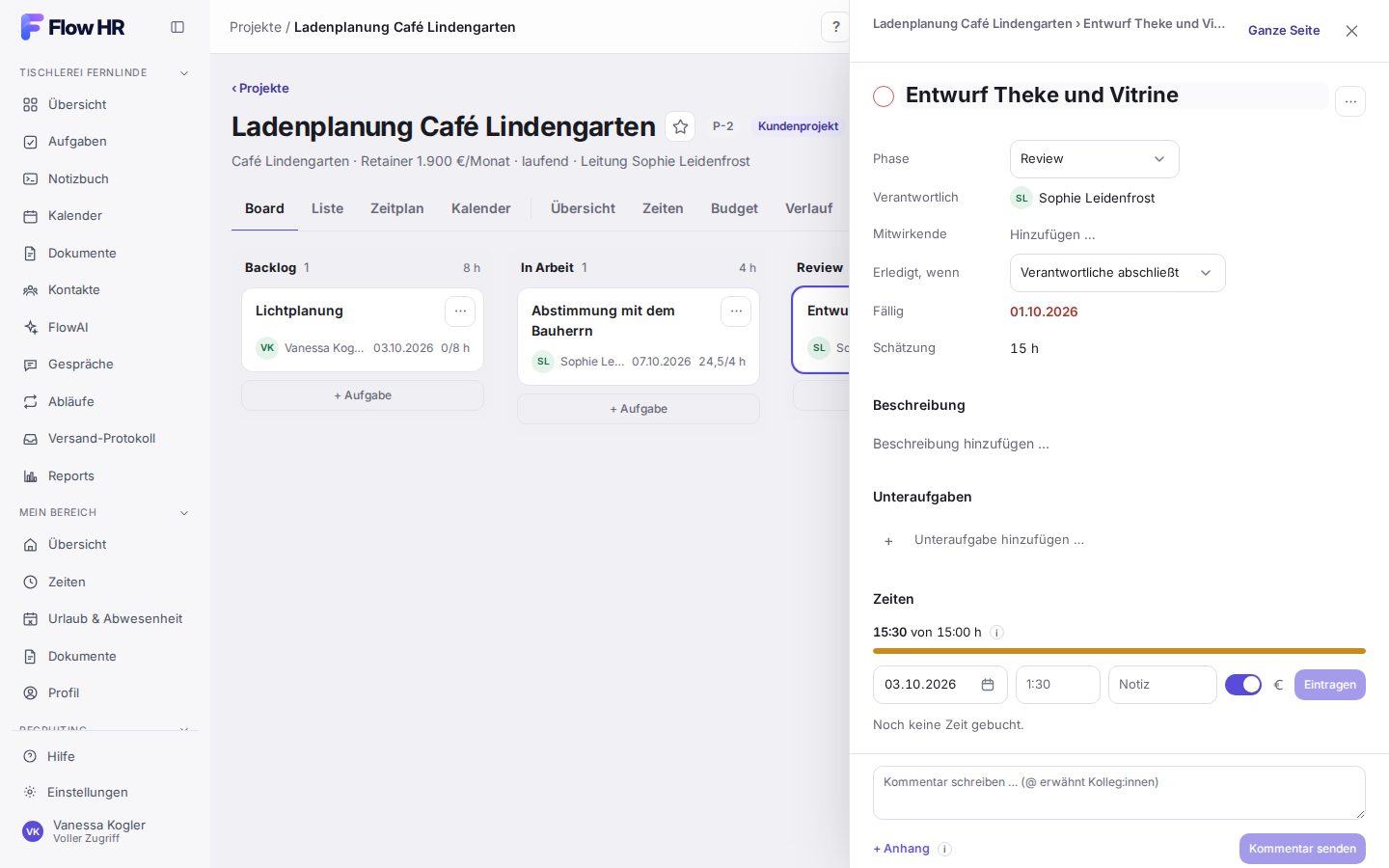1389x868 pixels.
Task: Add an attachment via + Anhang
Action: pyautogui.click(x=902, y=849)
